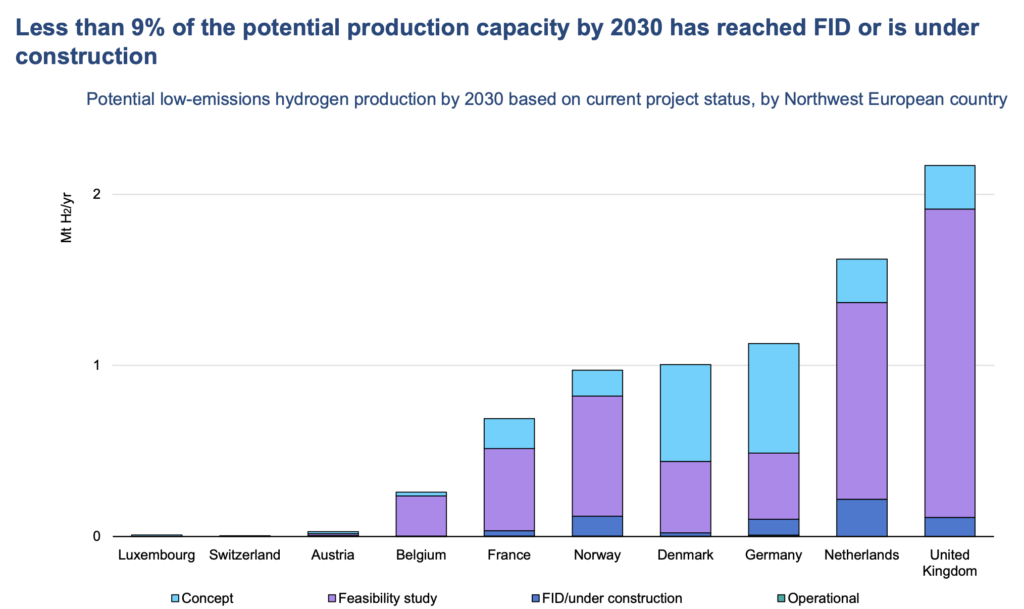
Task: Click the Germany concept bar segment
Action: click(773, 398)
